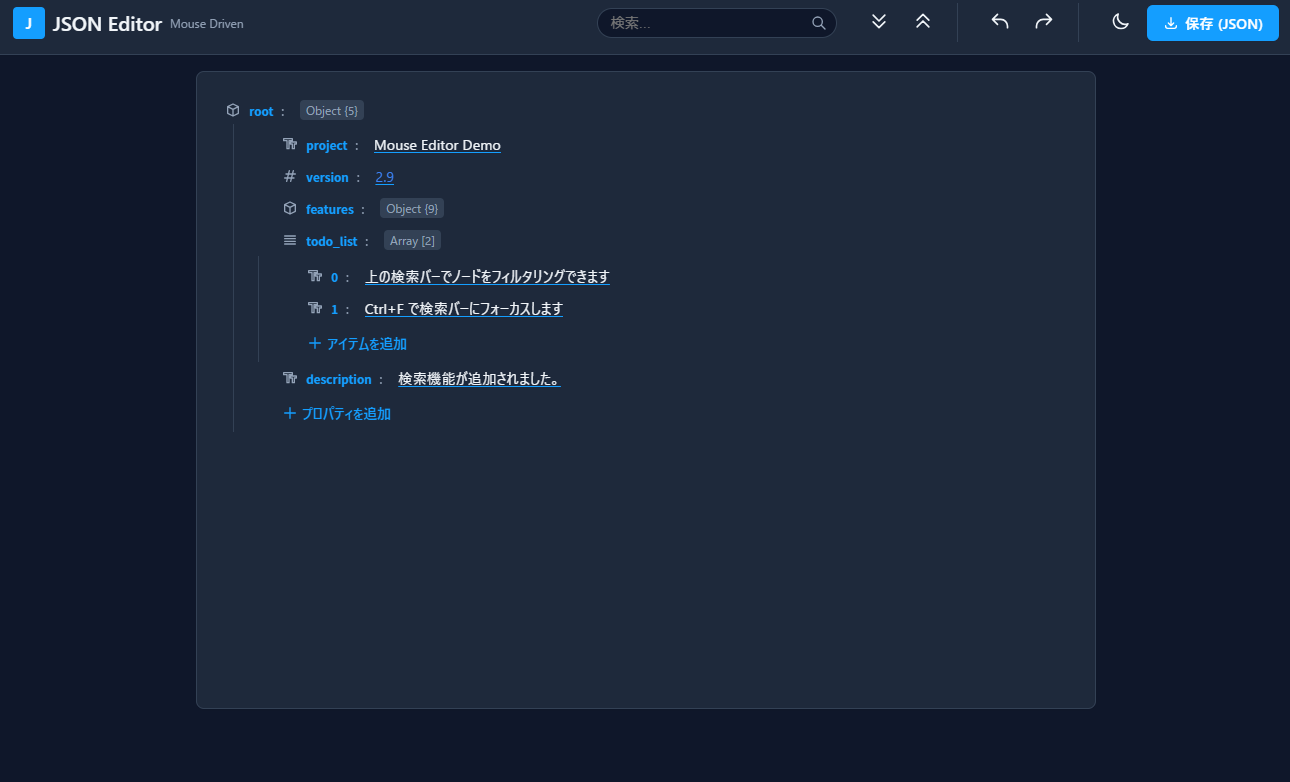1290x782 pixels.
Task: Add a property using プロパティを追加
Action: (337, 413)
